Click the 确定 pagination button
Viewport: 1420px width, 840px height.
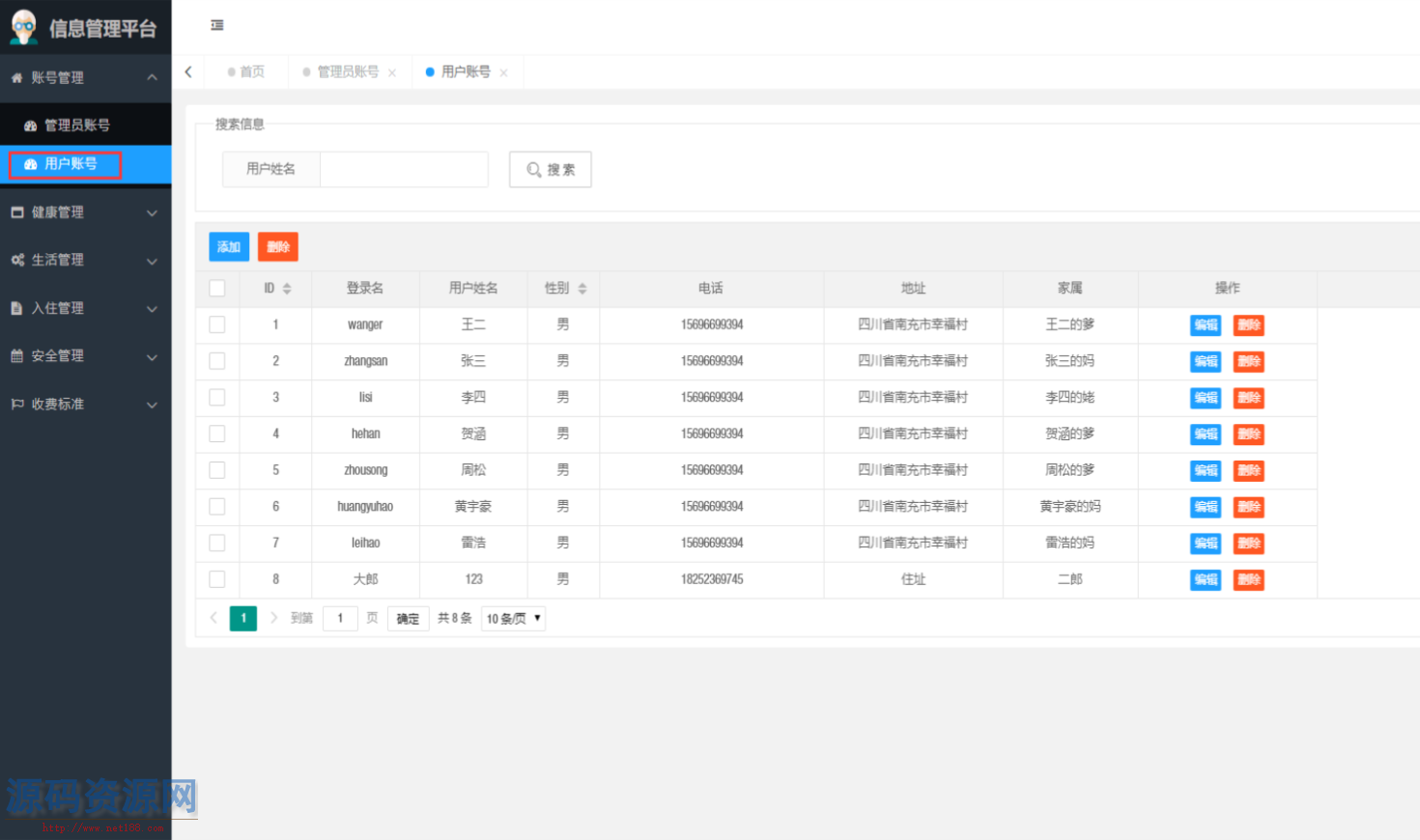[x=408, y=619]
